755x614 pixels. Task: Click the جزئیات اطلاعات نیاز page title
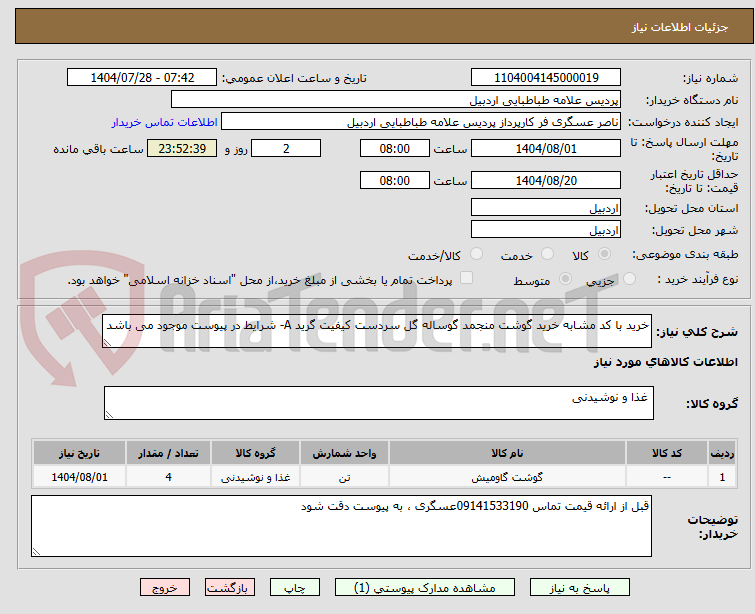[x=679, y=27]
